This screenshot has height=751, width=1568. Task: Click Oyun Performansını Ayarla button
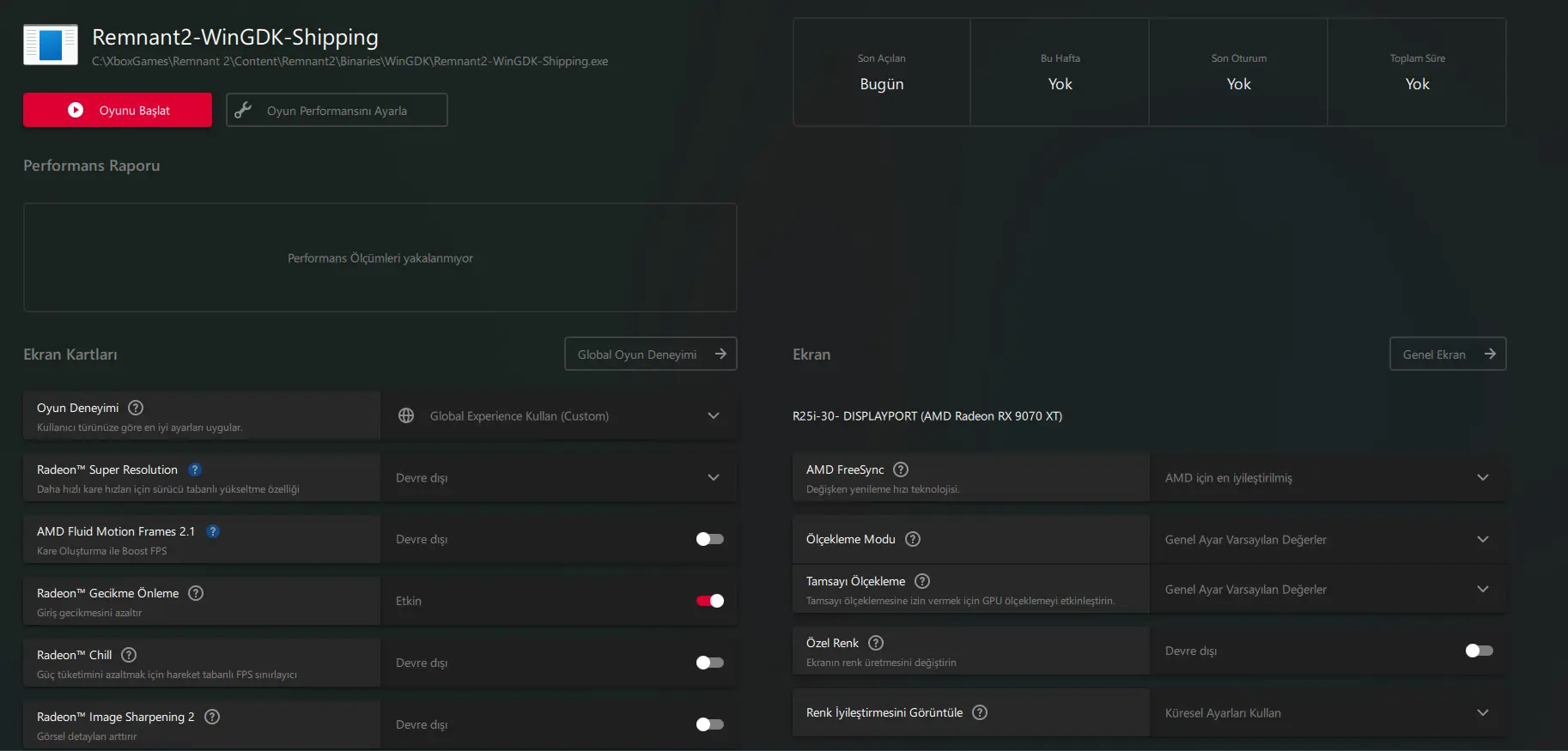(337, 110)
